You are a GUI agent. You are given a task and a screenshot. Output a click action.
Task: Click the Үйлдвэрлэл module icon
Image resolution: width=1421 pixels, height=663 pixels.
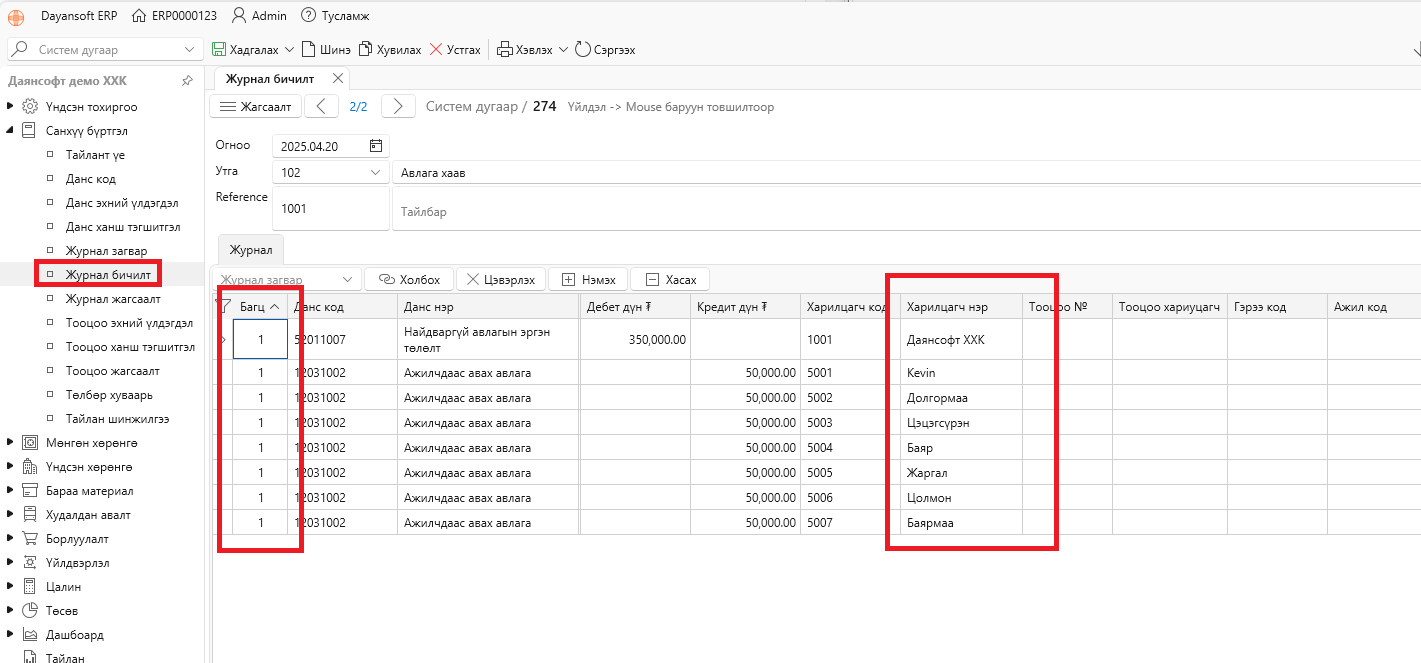click(x=31, y=562)
